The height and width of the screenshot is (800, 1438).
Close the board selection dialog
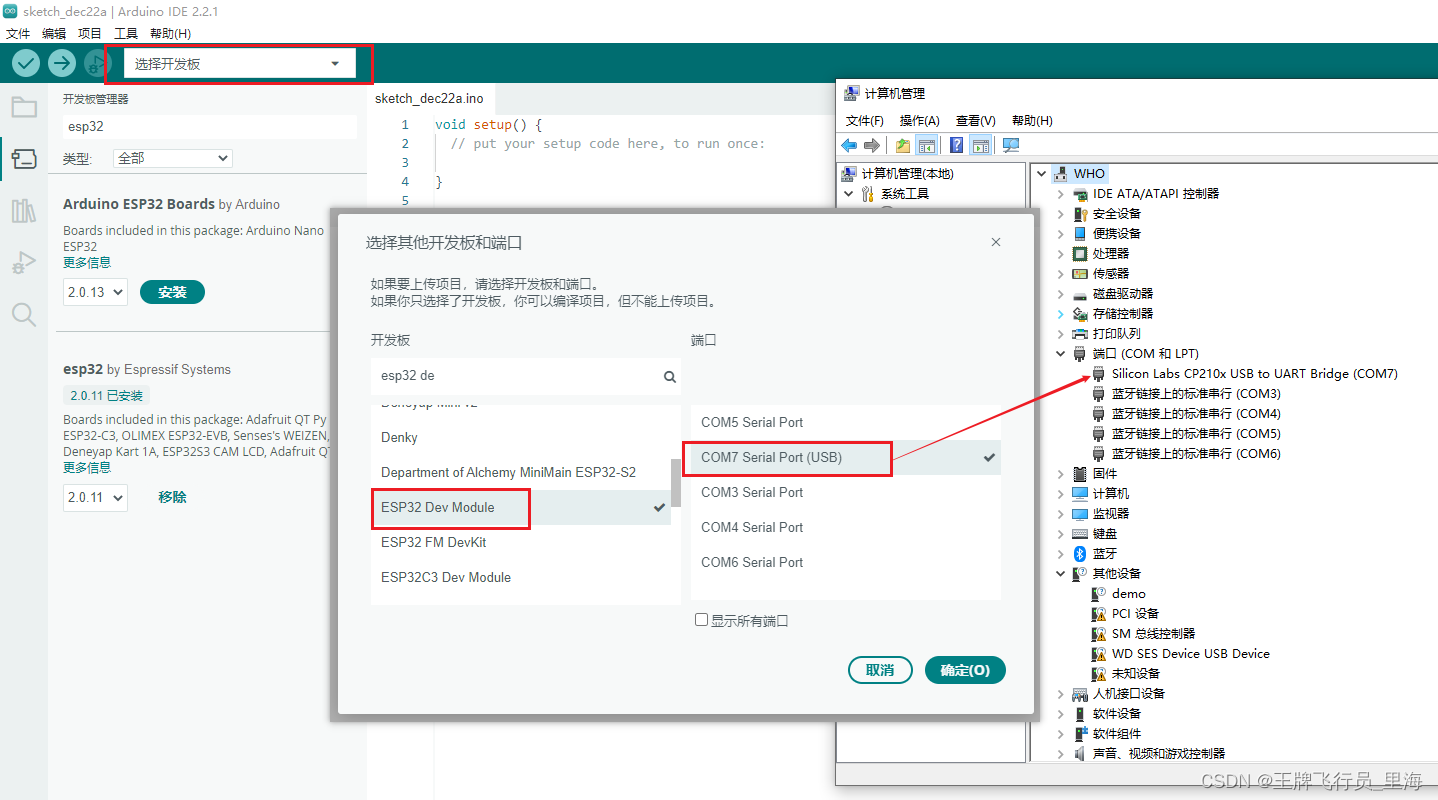point(996,242)
